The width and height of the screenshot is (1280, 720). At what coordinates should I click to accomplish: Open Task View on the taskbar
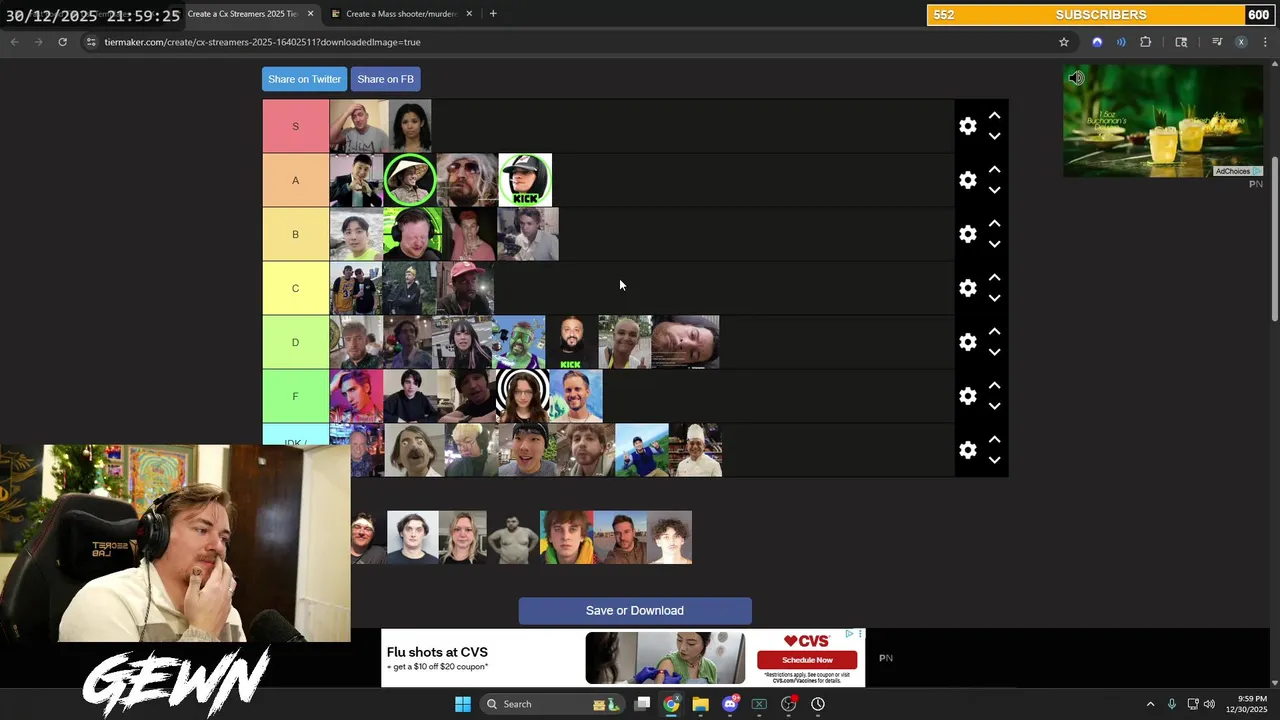tap(642, 704)
